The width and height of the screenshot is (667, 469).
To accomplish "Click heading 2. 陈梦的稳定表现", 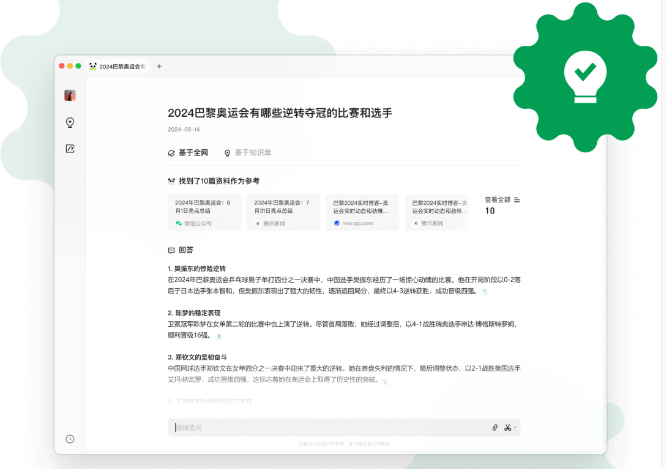I will click(194, 313).
